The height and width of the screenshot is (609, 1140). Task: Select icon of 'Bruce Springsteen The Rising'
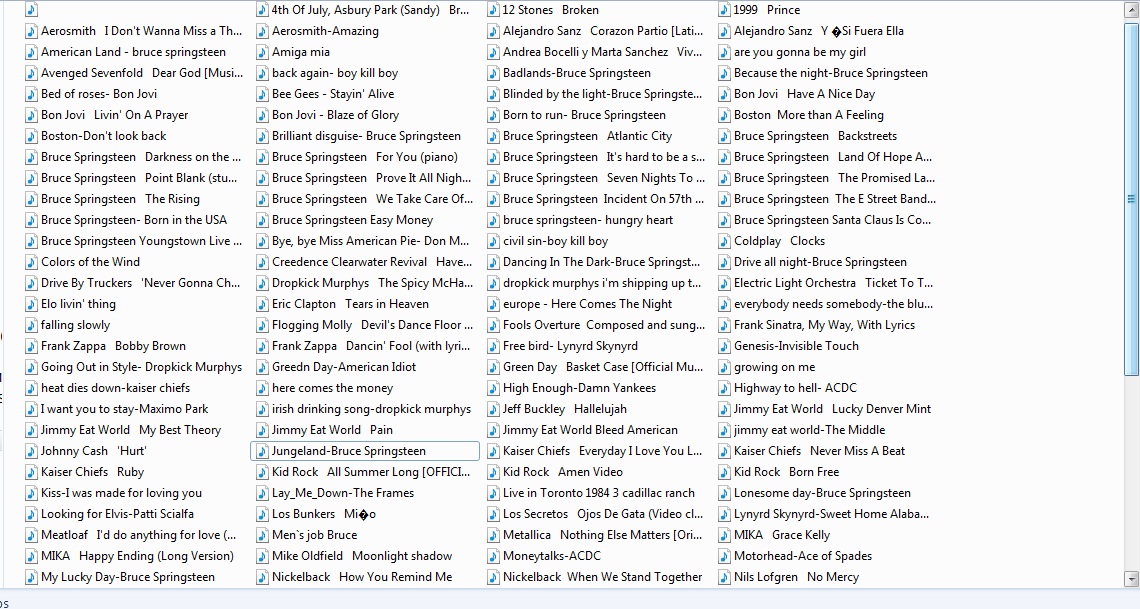(x=31, y=199)
